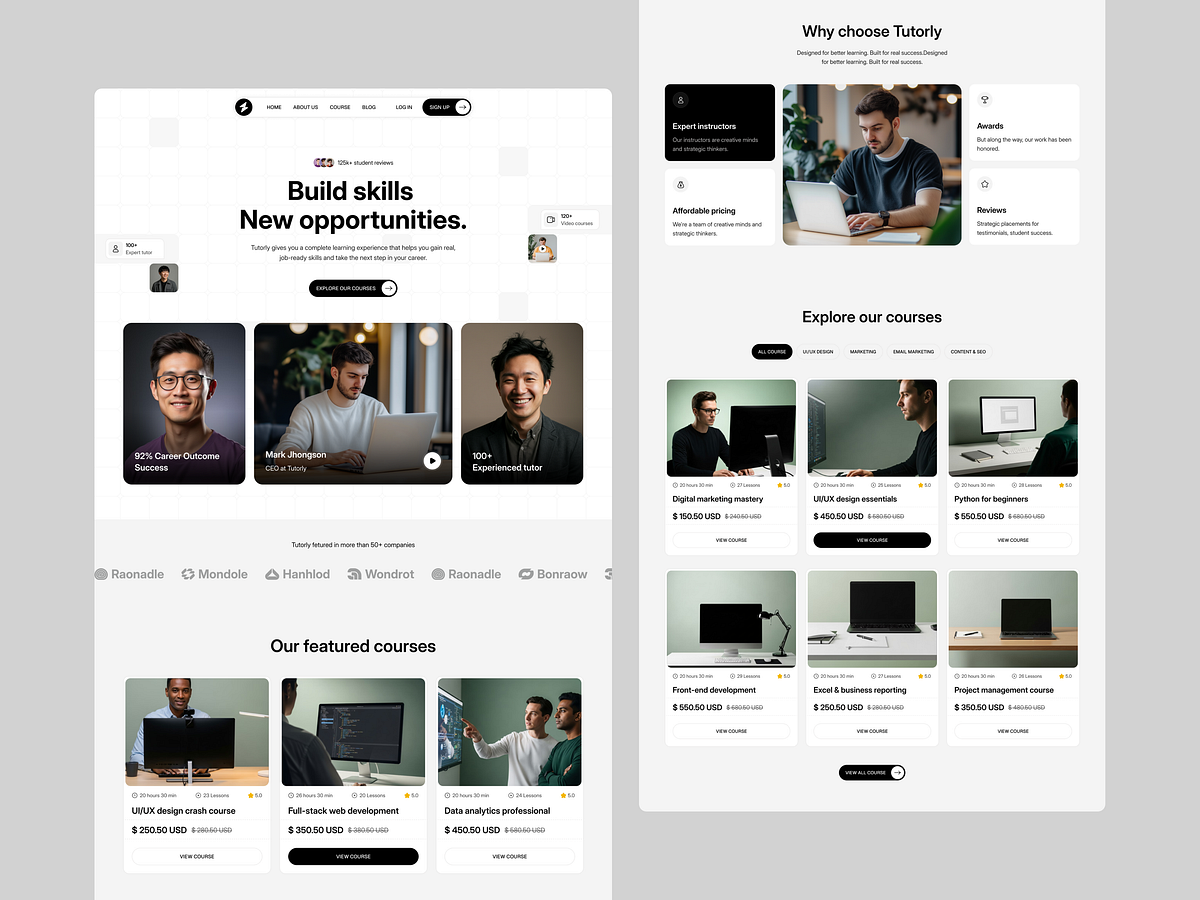Click the Tutorly lightning bolt logo
The width and height of the screenshot is (1200, 900).
[x=243, y=107]
